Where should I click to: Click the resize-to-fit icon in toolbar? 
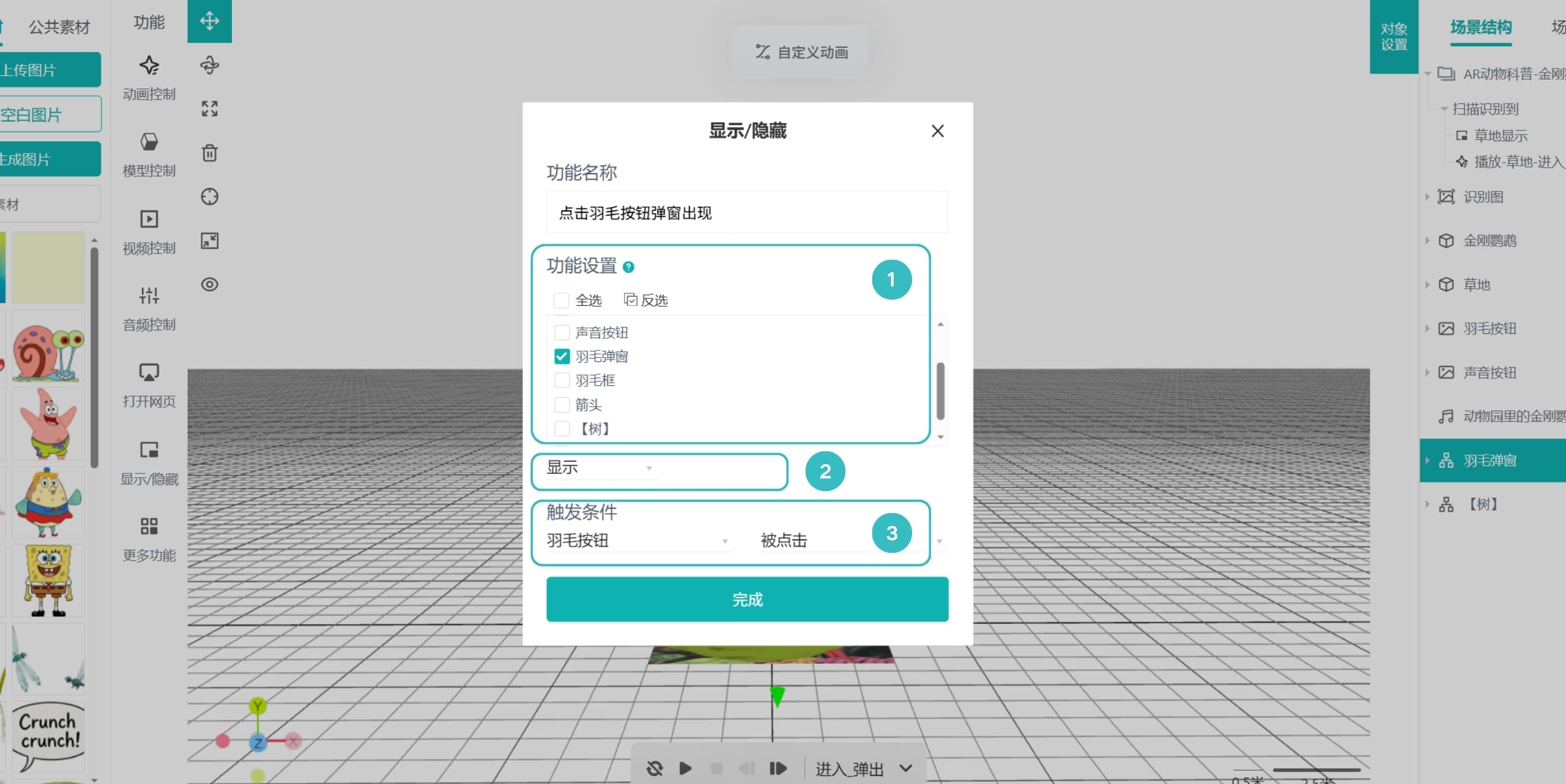pyautogui.click(x=209, y=241)
